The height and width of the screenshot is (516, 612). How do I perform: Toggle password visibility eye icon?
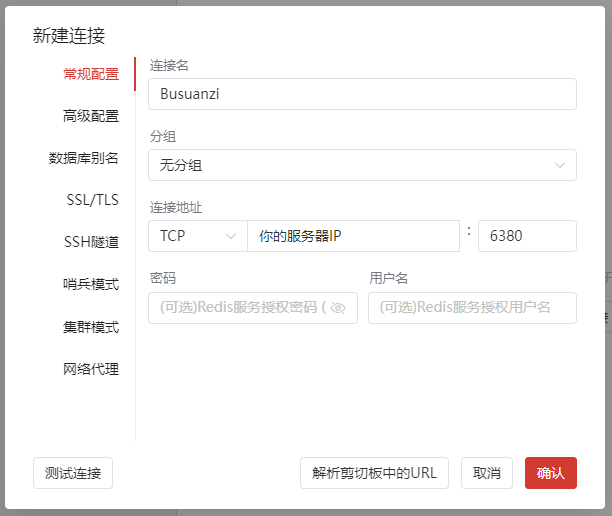pos(337,308)
